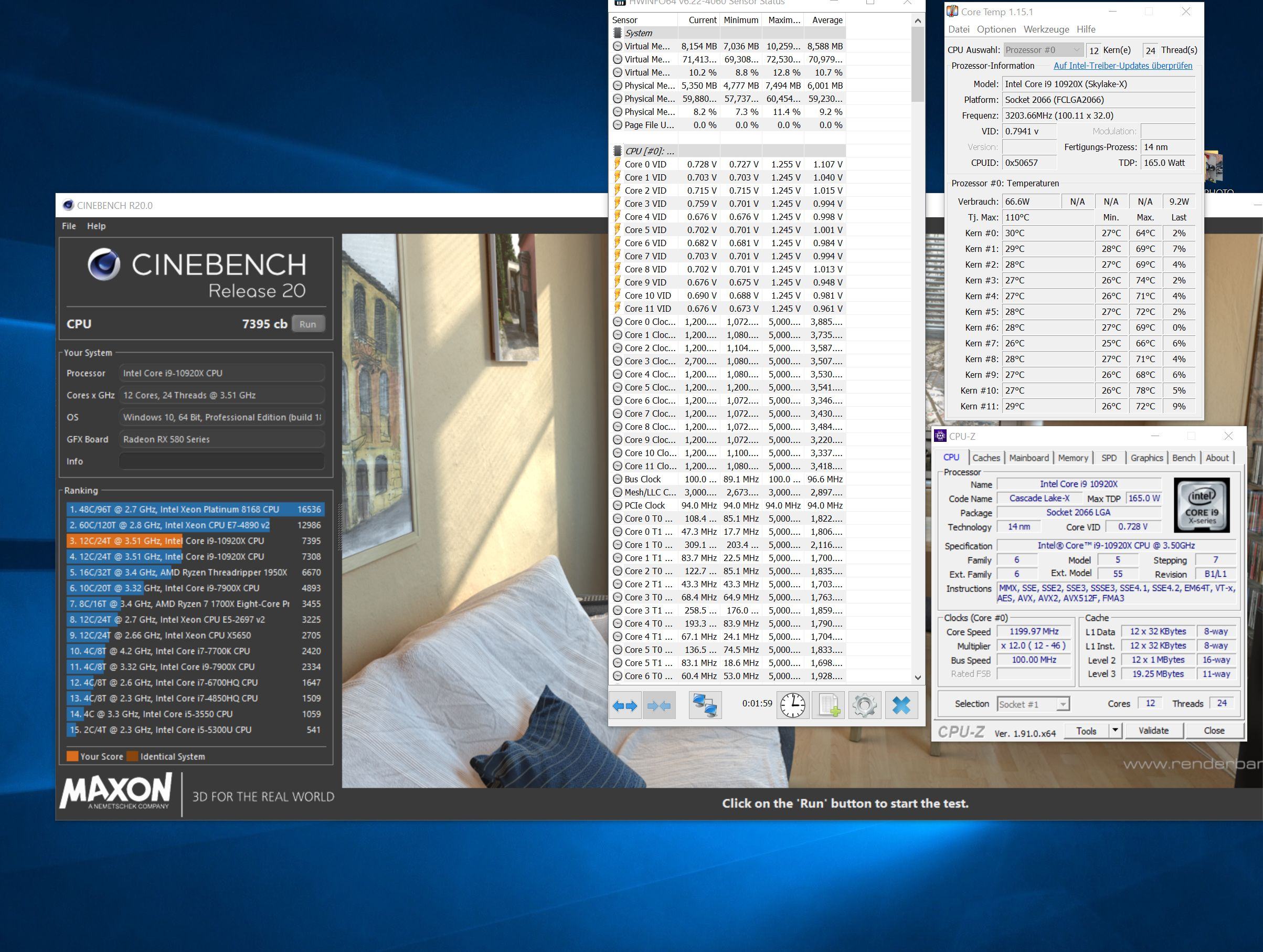Screen dimensions: 1263x952
Task: Click Core 0 T0 sensor icon in HWiNFO
Action: click(x=617, y=519)
